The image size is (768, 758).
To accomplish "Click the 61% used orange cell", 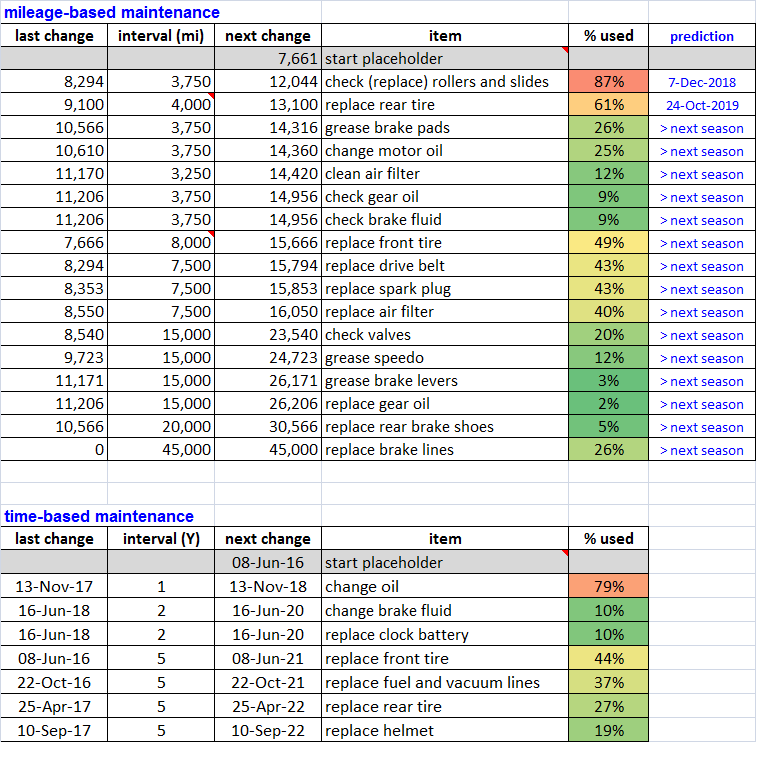I will click(608, 105).
